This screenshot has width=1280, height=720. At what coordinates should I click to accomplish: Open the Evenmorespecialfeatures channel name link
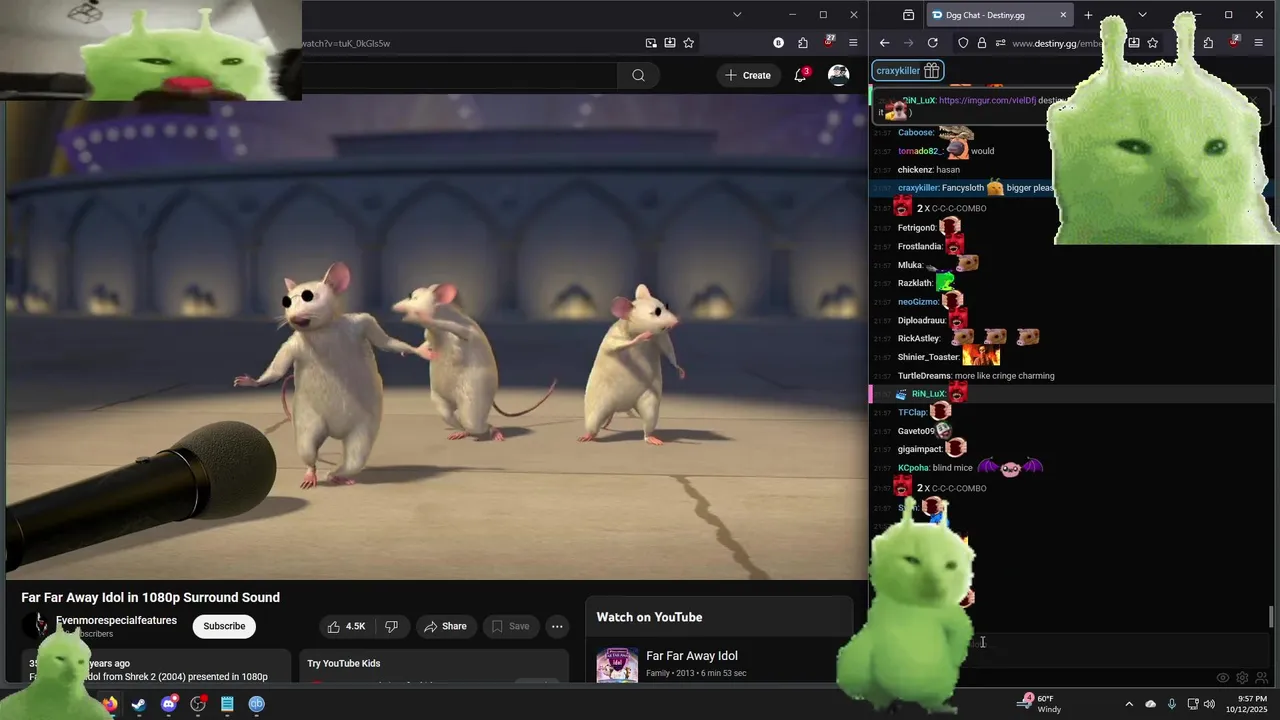[116, 620]
